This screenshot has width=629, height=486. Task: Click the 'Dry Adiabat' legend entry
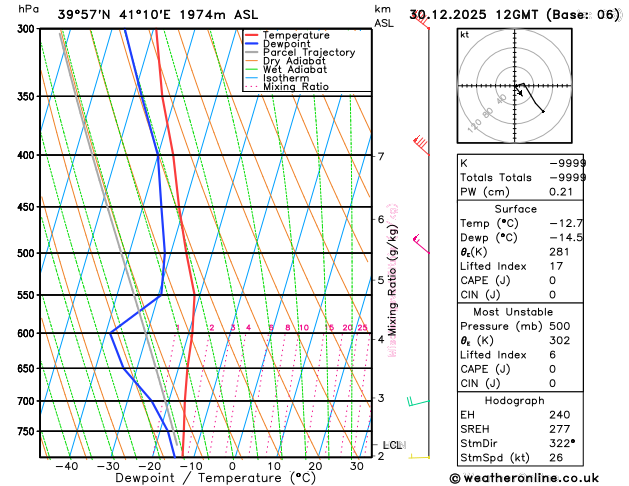pos(294,61)
